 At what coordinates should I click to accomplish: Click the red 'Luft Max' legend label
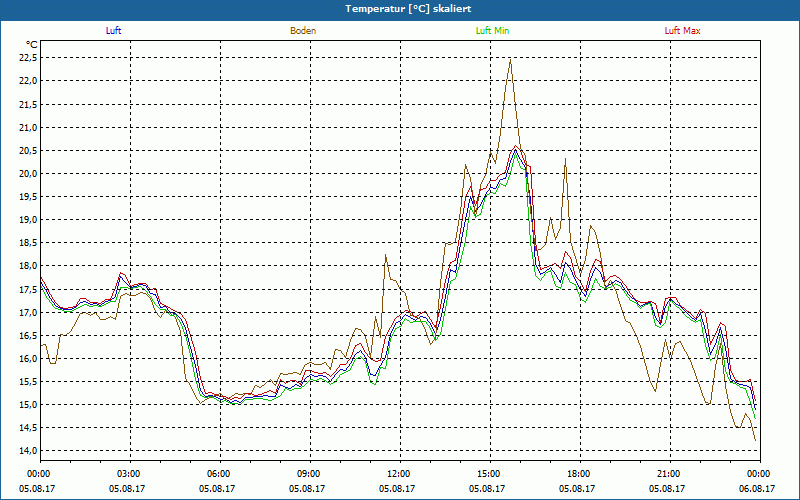[x=682, y=31]
